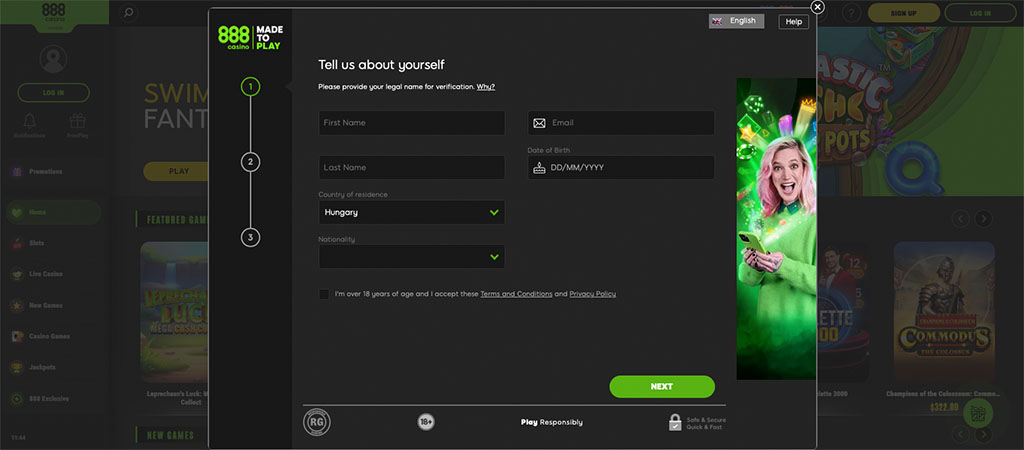Click the Safe & Secure padlock icon
This screenshot has height=450, width=1024.
(675, 422)
